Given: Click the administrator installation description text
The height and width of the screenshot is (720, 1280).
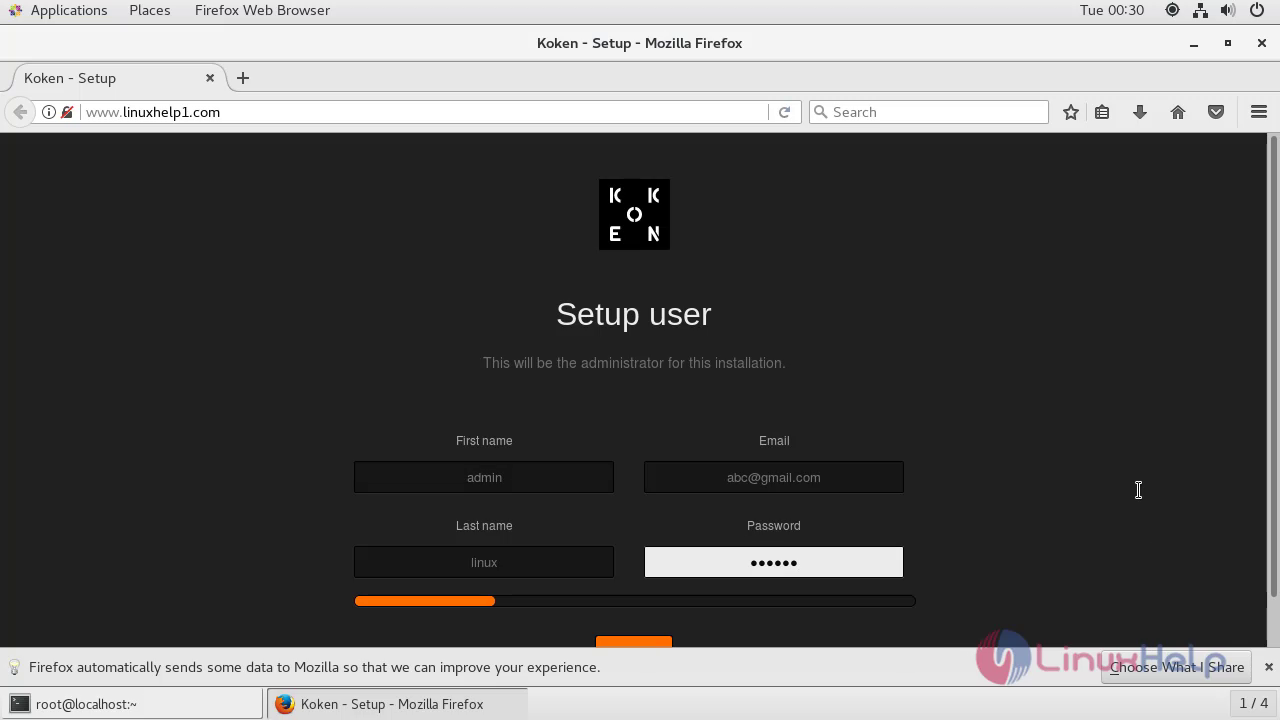Looking at the screenshot, I should 634,363.
